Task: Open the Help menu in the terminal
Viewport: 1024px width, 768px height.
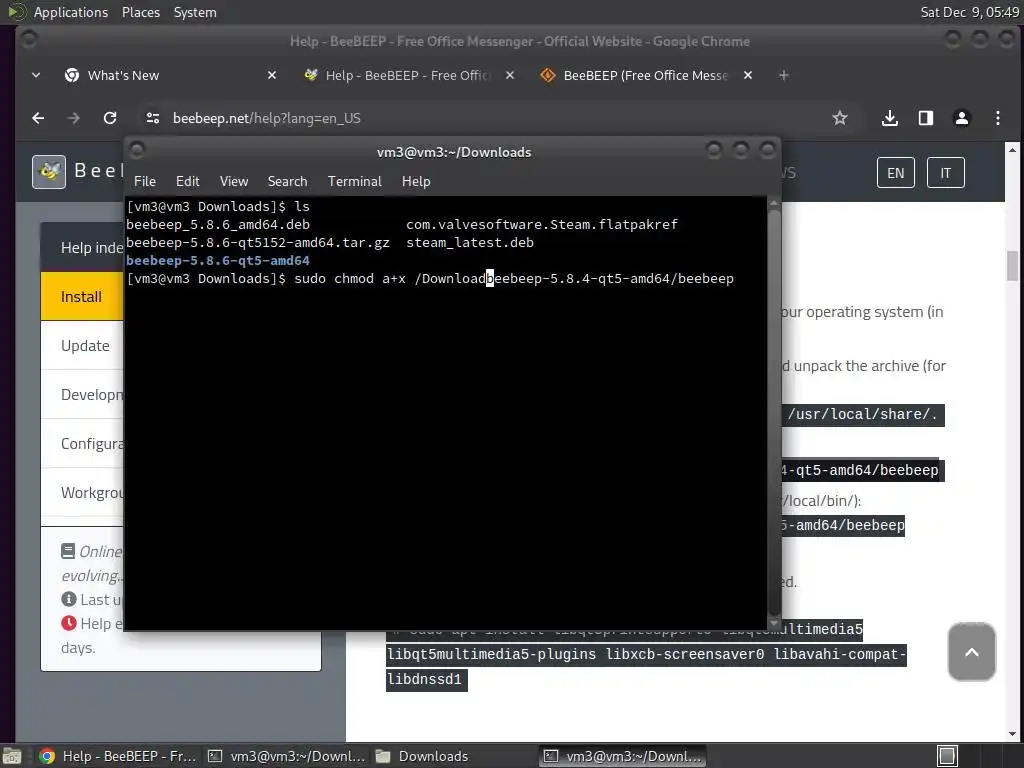Action: pyautogui.click(x=416, y=182)
